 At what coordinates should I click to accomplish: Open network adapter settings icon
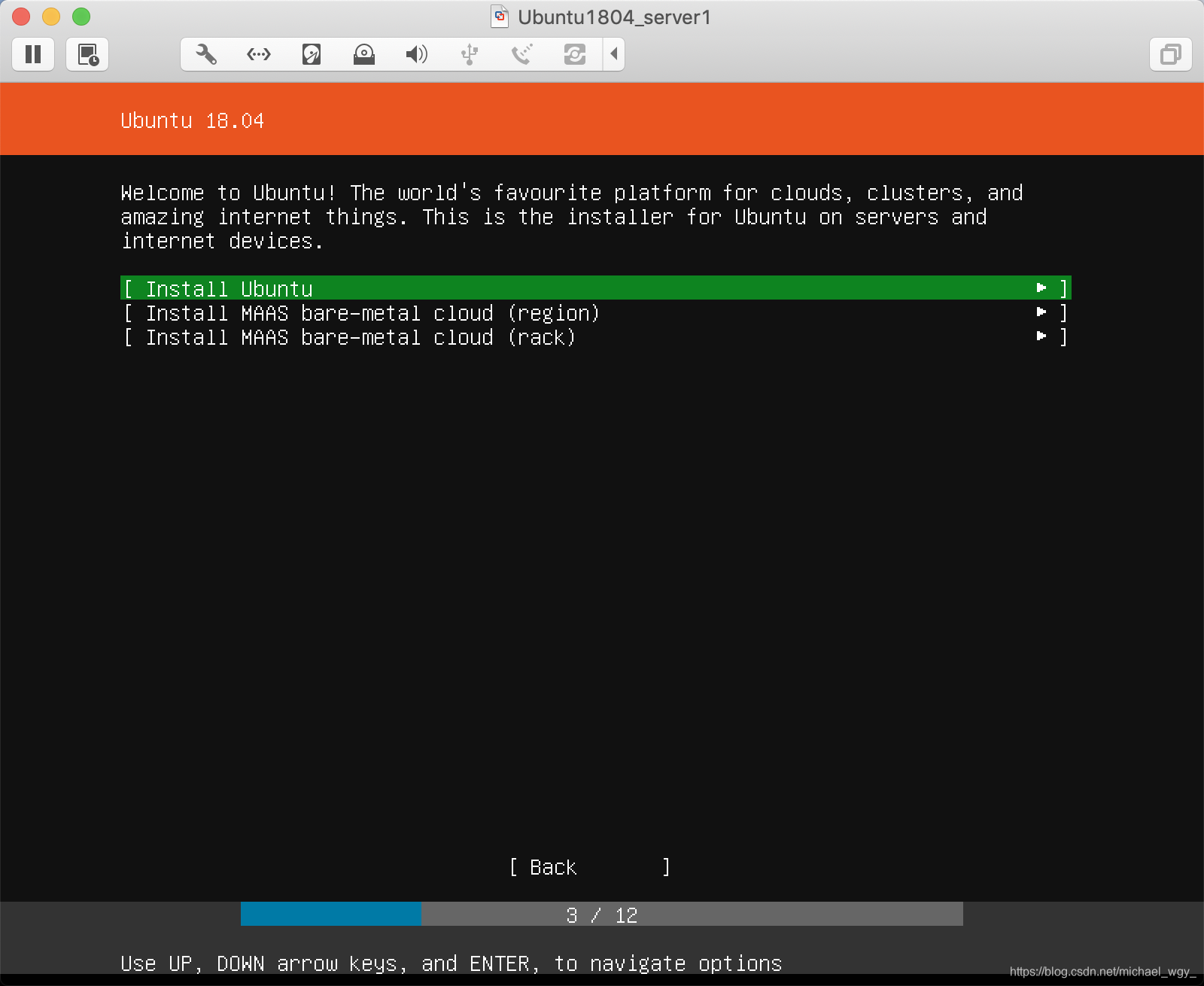coord(259,54)
